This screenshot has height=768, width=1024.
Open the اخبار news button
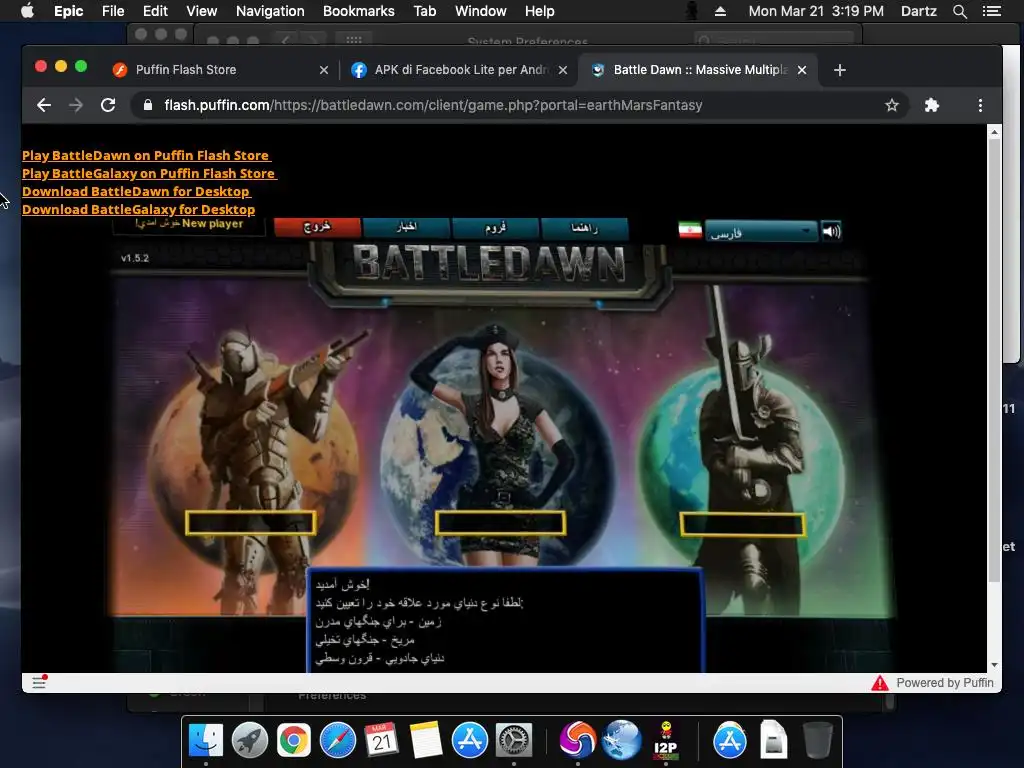coord(406,227)
